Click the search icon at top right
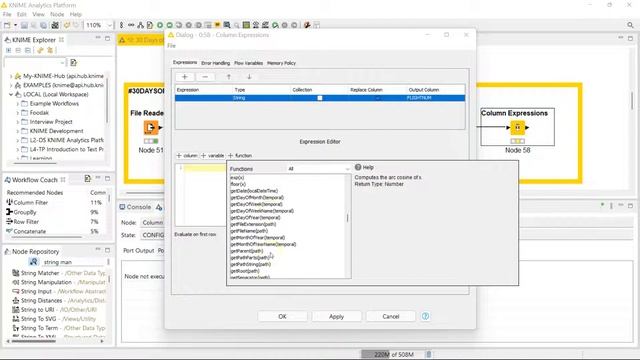 tap(630, 25)
